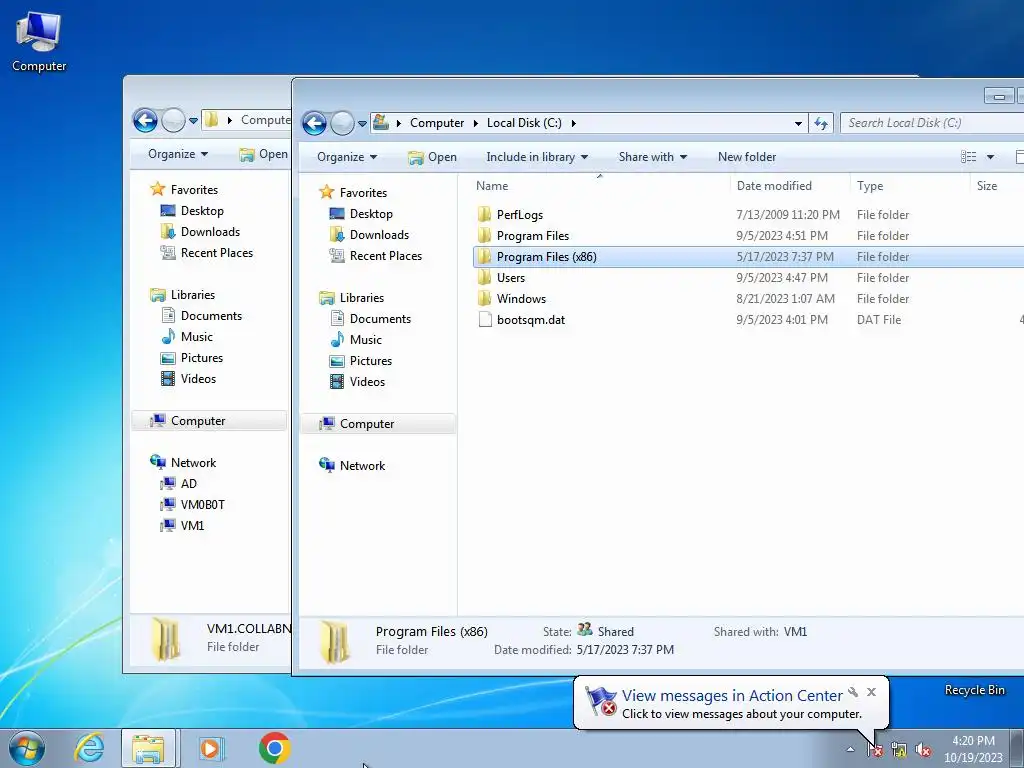Image resolution: width=1024 pixels, height=768 pixels.
Task: Click Open button in rear Explorer window
Action: click(x=264, y=154)
